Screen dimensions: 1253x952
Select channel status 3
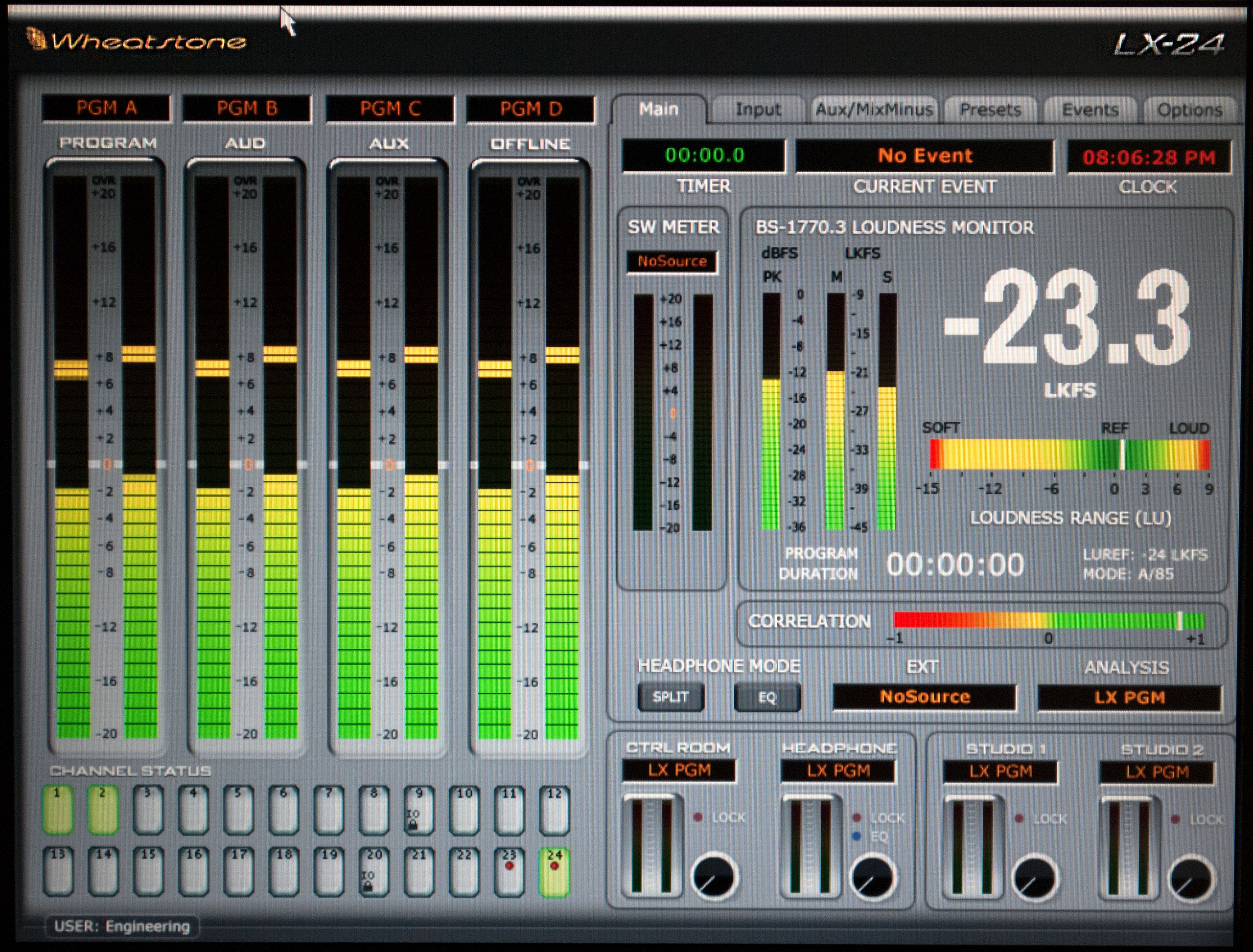pyautogui.click(x=148, y=810)
